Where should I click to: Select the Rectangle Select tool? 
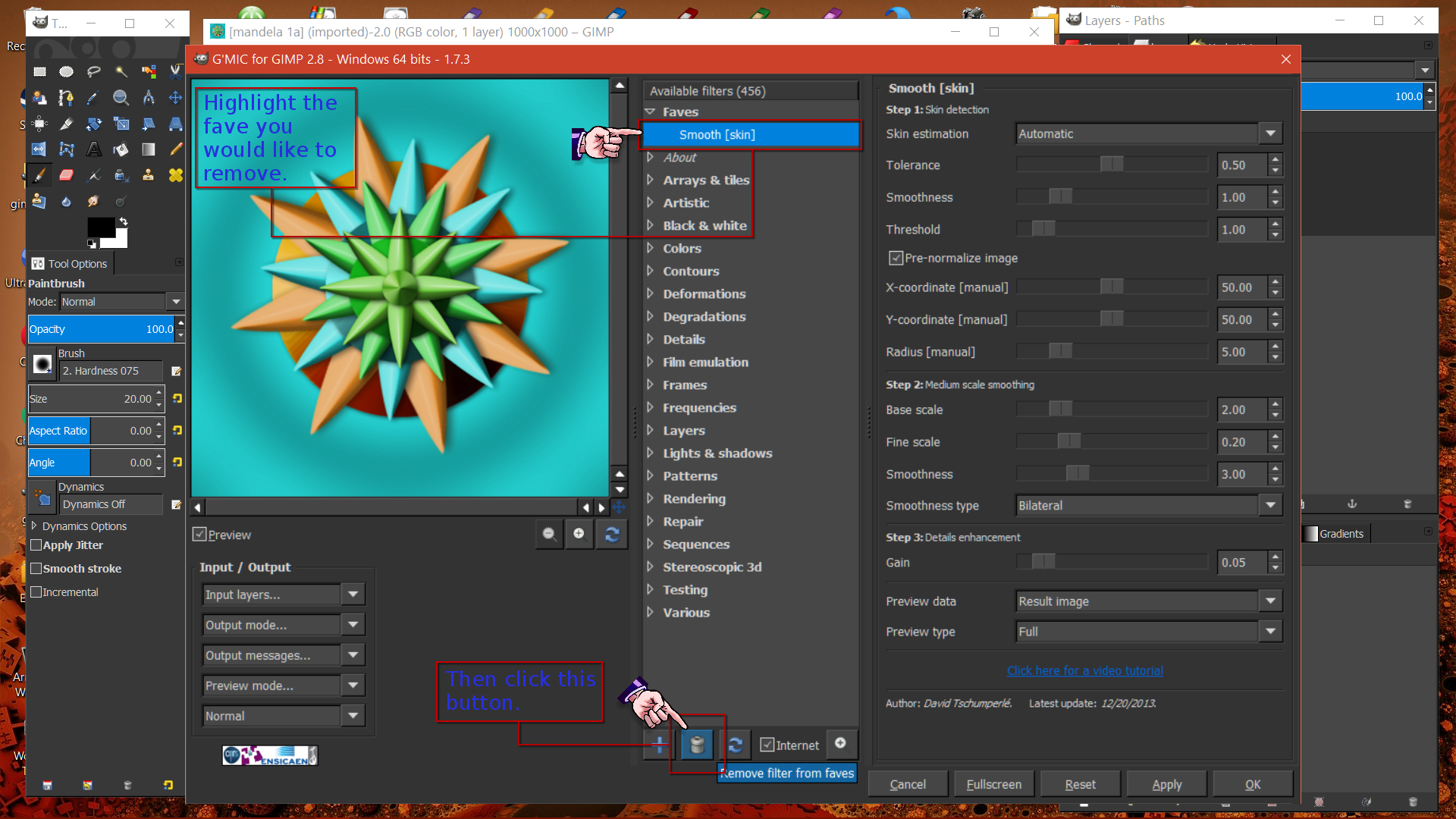click(x=39, y=71)
